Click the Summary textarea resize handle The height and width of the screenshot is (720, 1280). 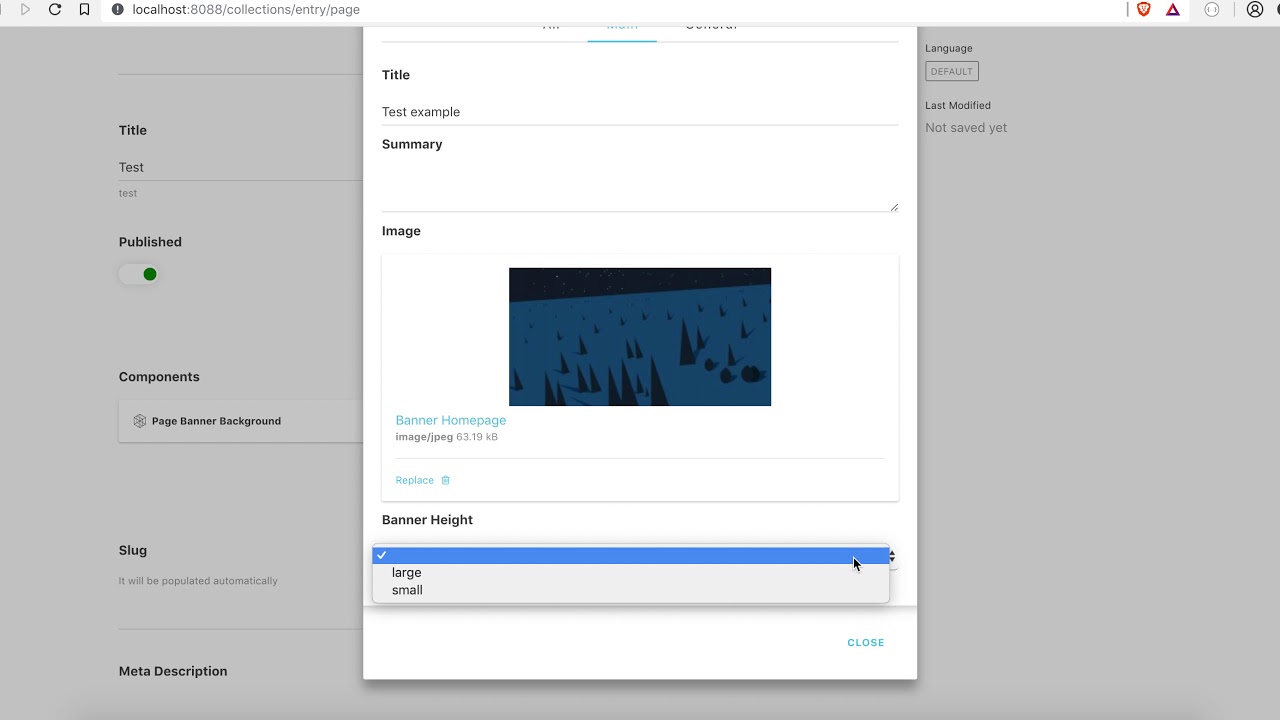894,207
